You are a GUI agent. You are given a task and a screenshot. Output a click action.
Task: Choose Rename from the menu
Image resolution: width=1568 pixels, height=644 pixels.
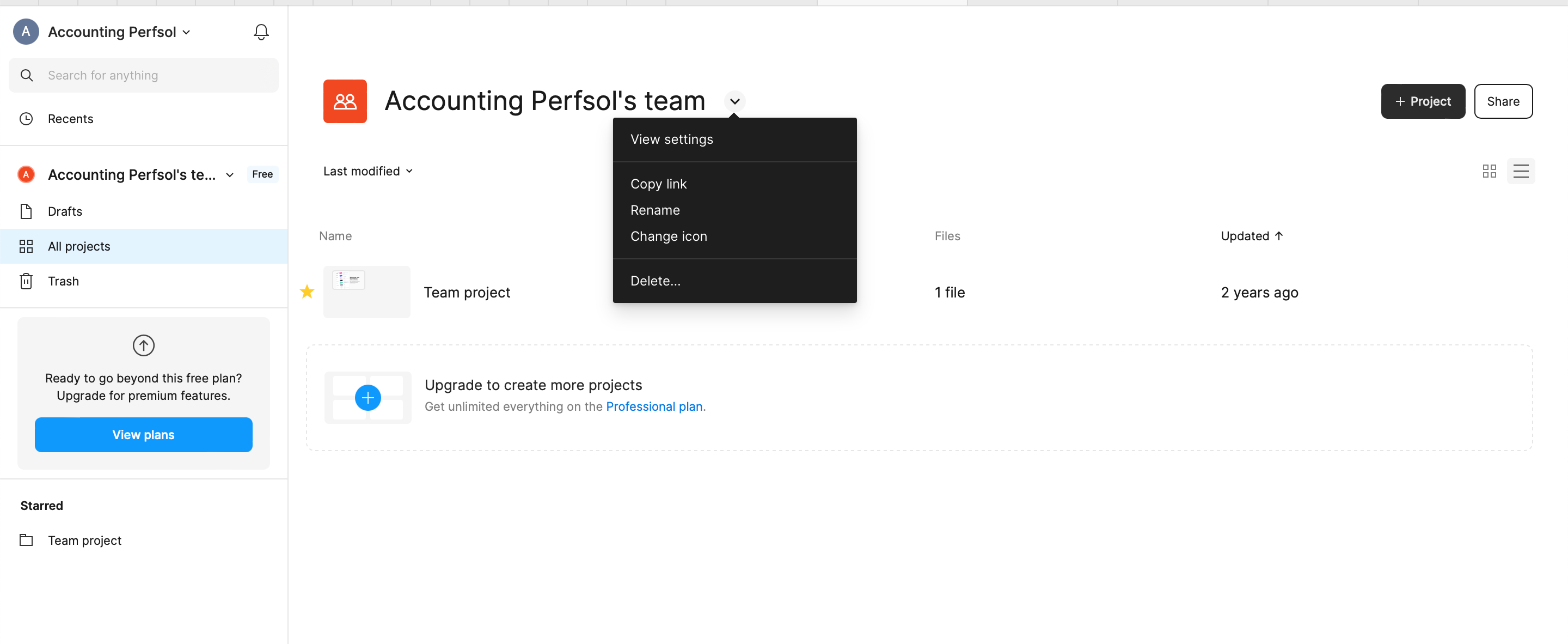734,210
